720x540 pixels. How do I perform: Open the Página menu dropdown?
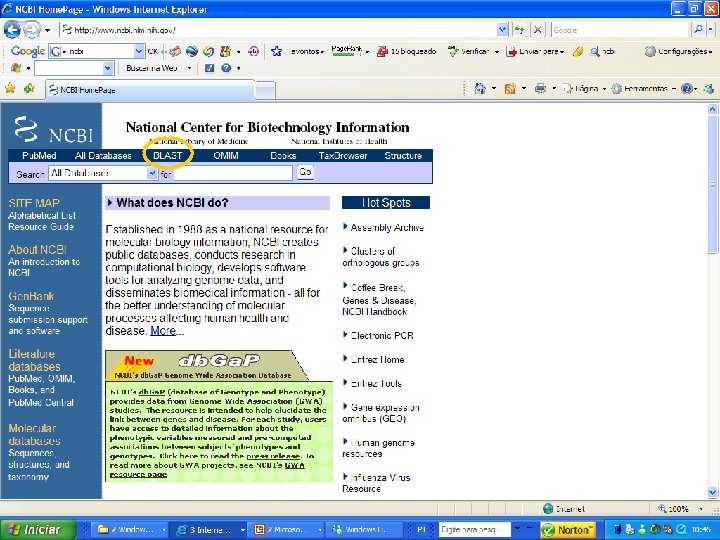click(604, 89)
